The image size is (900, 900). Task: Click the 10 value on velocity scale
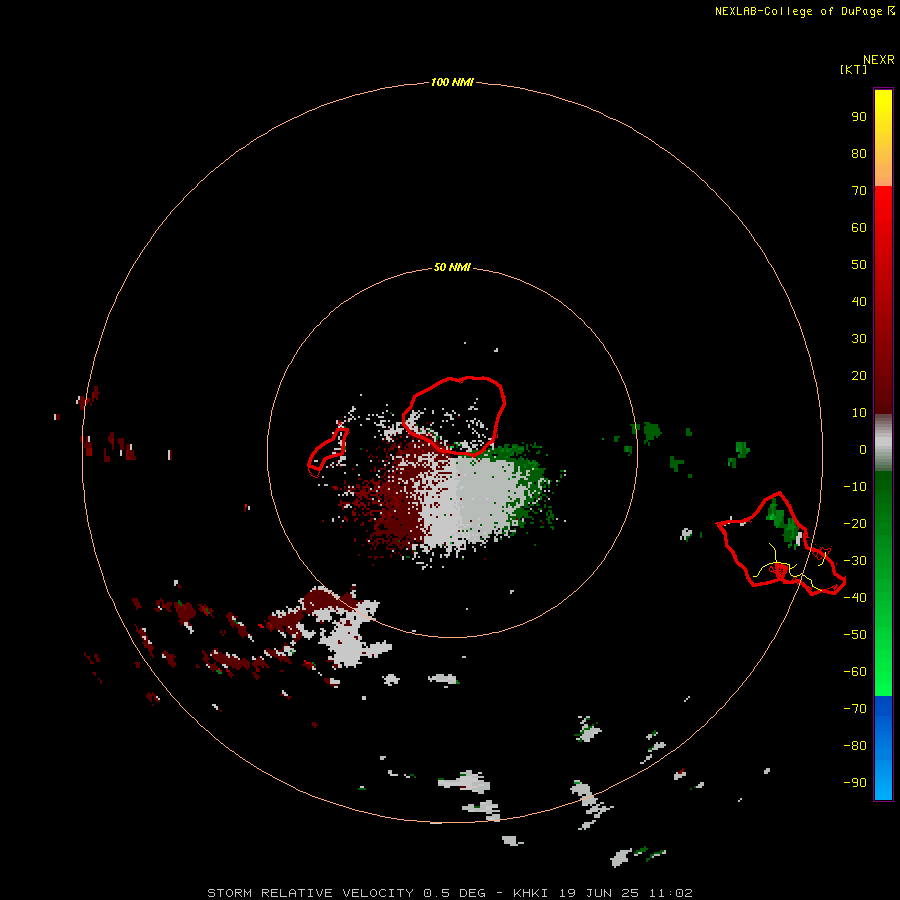859,413
